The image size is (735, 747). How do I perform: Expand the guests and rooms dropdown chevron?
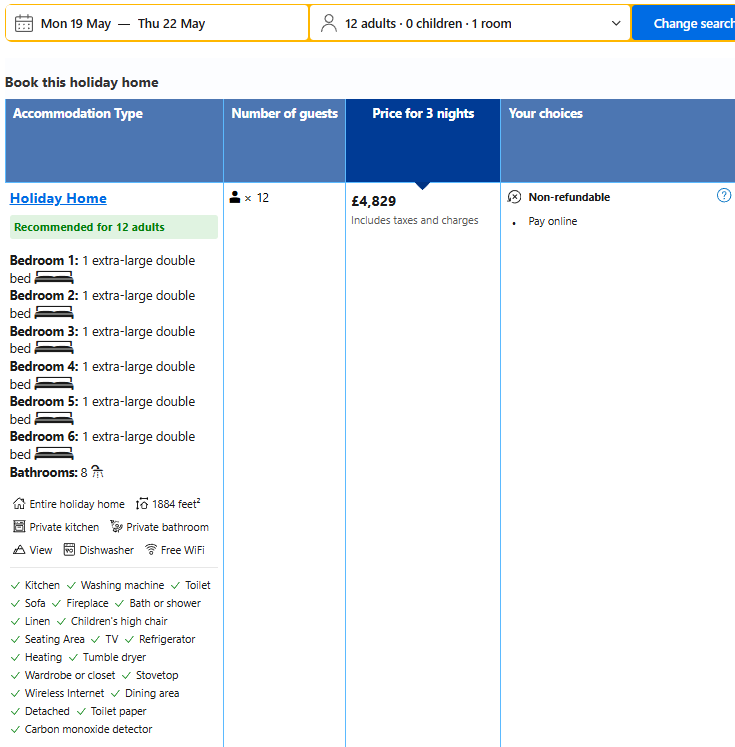point(616,23)
